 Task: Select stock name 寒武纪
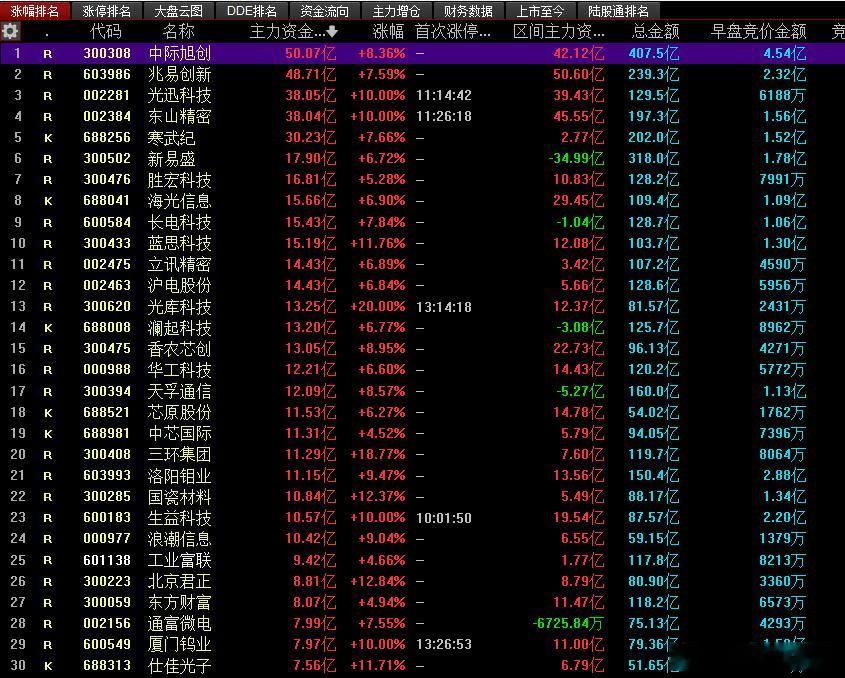click(x=171, y=138)
